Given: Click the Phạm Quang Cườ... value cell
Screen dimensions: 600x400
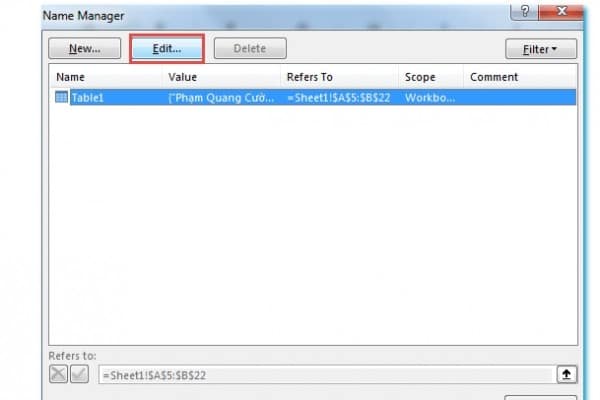Looking at the screenshot, I should pos(221,98).
